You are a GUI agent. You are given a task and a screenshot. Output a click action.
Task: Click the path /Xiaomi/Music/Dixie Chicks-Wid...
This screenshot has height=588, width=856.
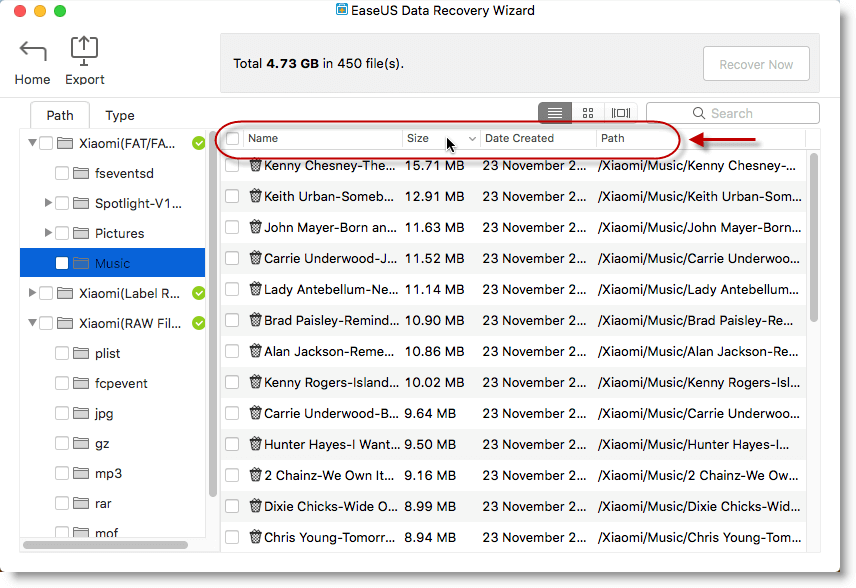699,506
